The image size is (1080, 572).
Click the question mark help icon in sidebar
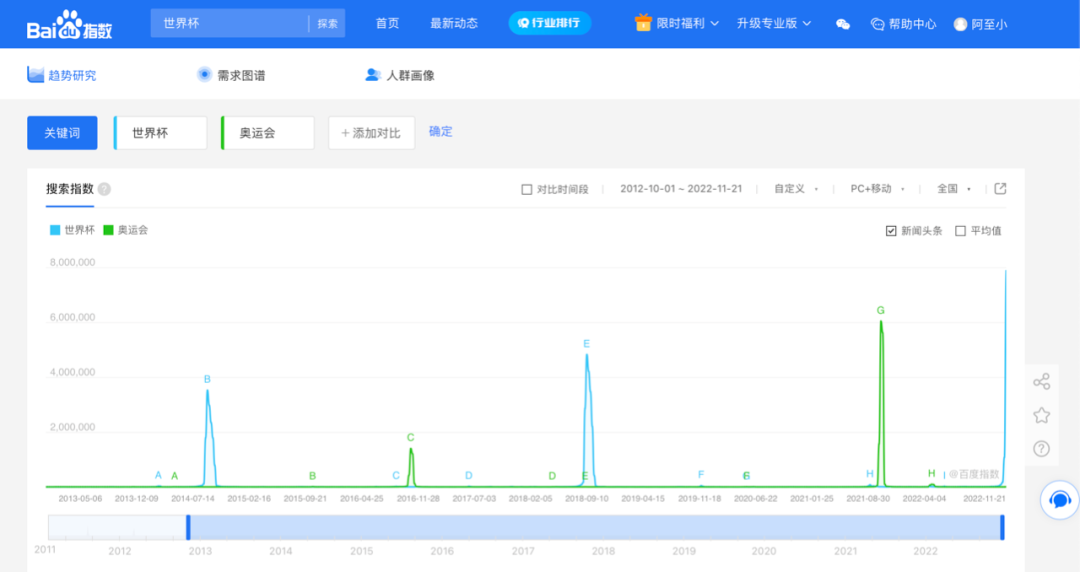(x=1041, y=449)
